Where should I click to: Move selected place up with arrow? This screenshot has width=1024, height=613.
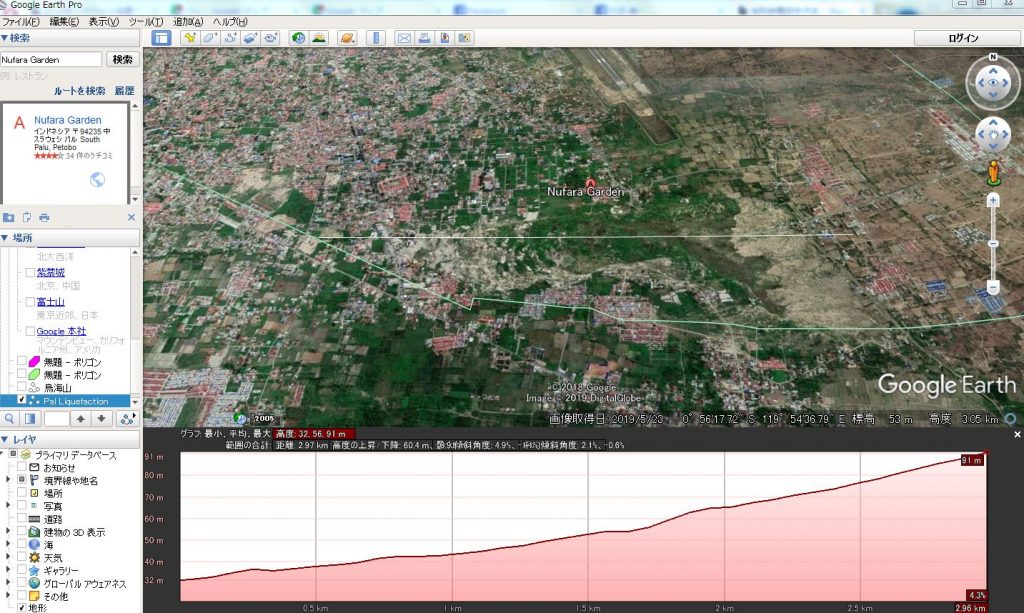pos(80,418)
